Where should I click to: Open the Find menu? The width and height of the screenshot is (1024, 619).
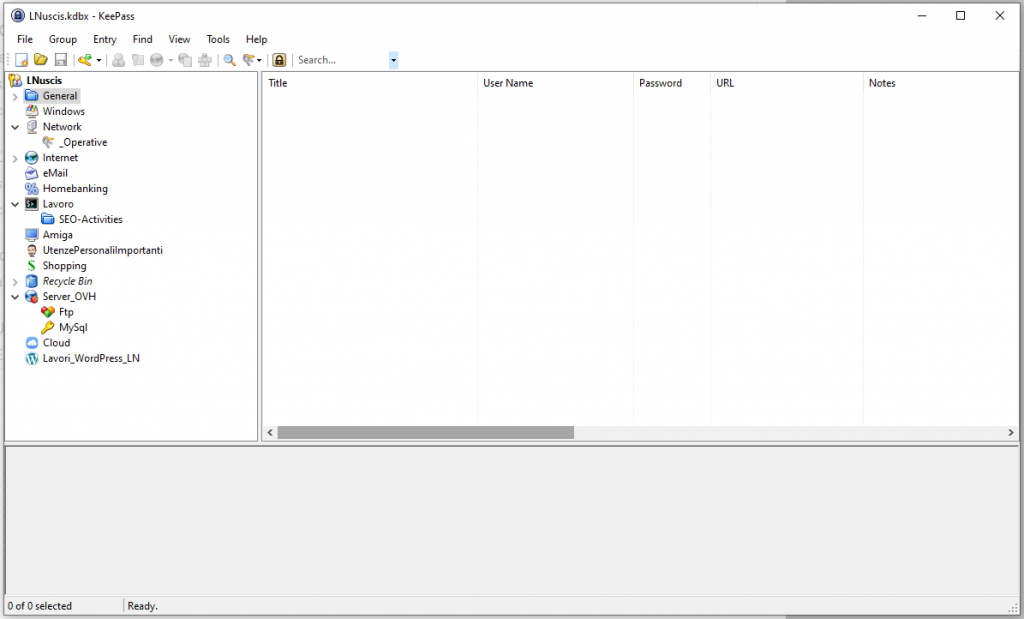coord(142,39)
